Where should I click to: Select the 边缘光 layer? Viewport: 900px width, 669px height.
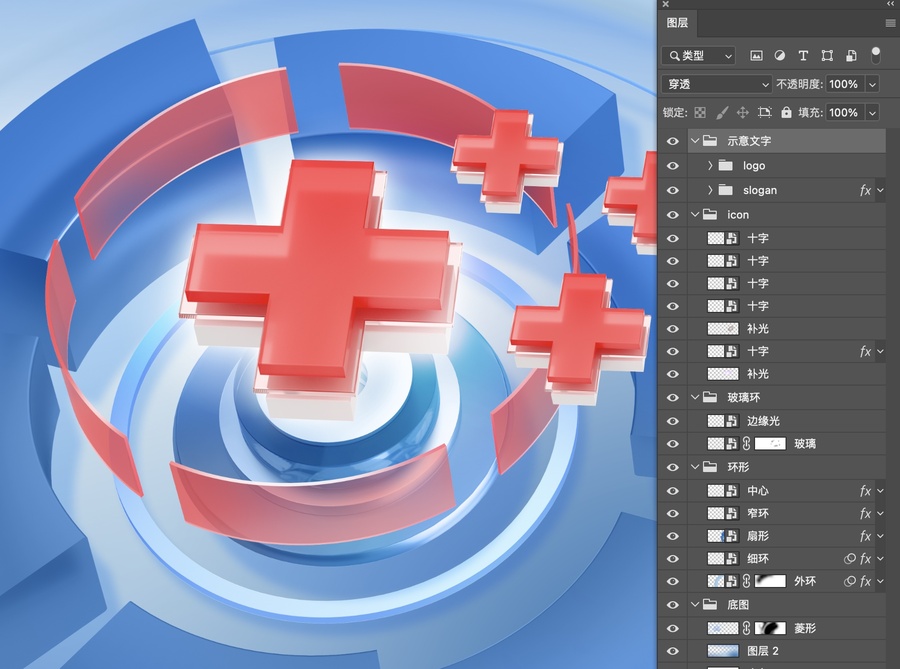tap(786, 421)
